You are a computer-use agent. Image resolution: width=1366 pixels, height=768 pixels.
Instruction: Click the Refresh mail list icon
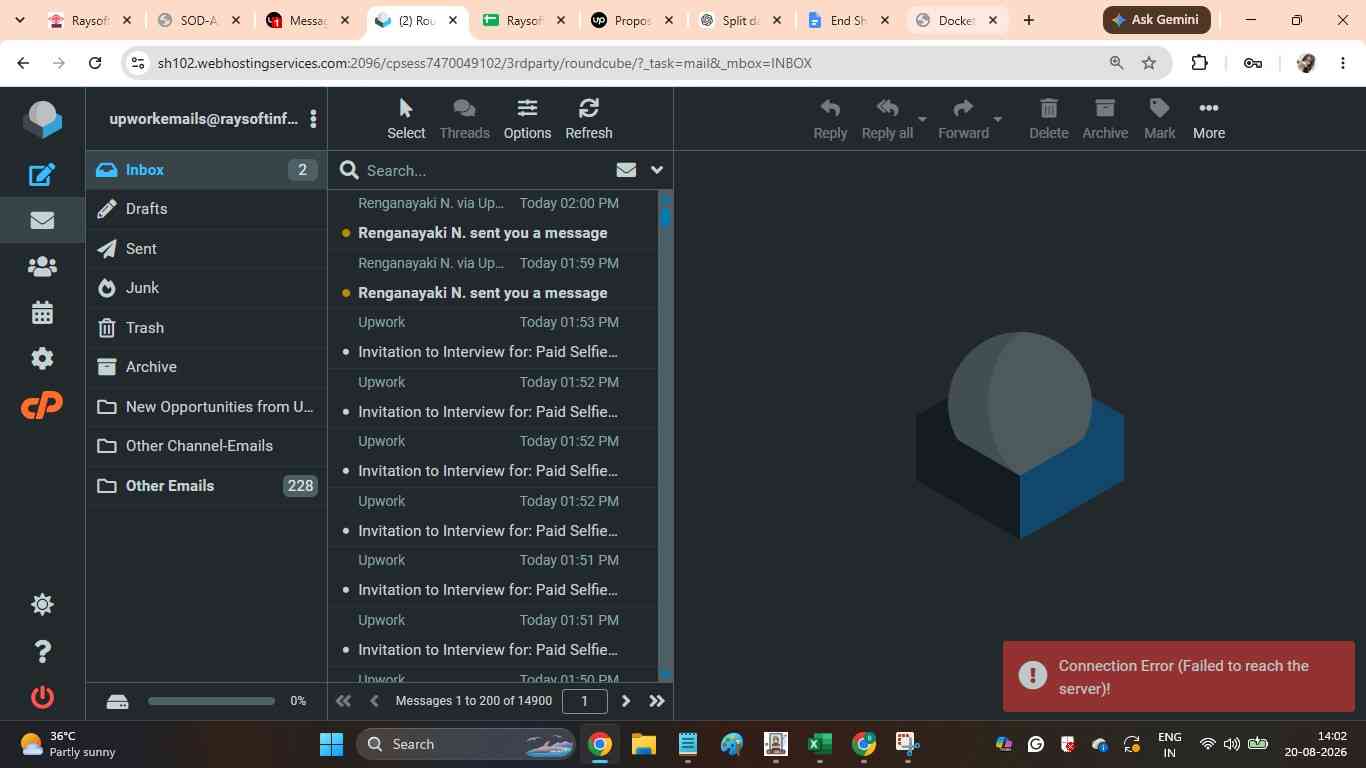coord(588,119)
